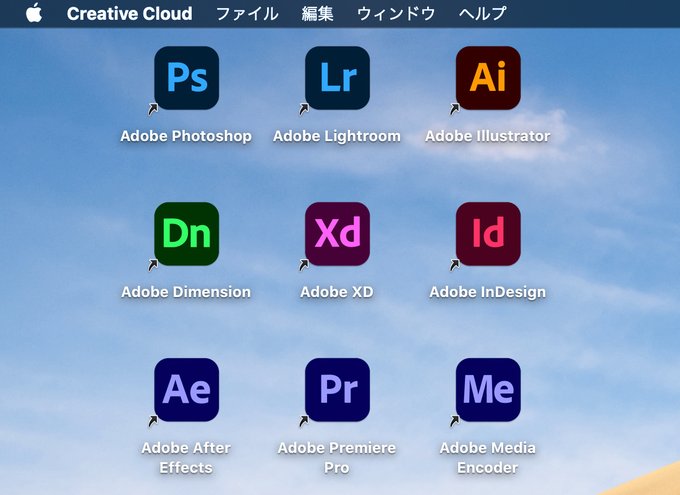Screen dimensions: 680x495
Task: Click the Media Encoder Me icon
Action: (x=488, y=390)
